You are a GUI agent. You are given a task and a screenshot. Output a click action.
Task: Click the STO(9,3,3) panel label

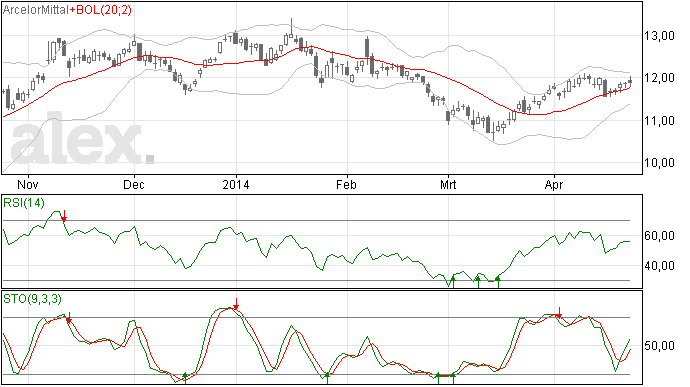(x=33, y=299)
